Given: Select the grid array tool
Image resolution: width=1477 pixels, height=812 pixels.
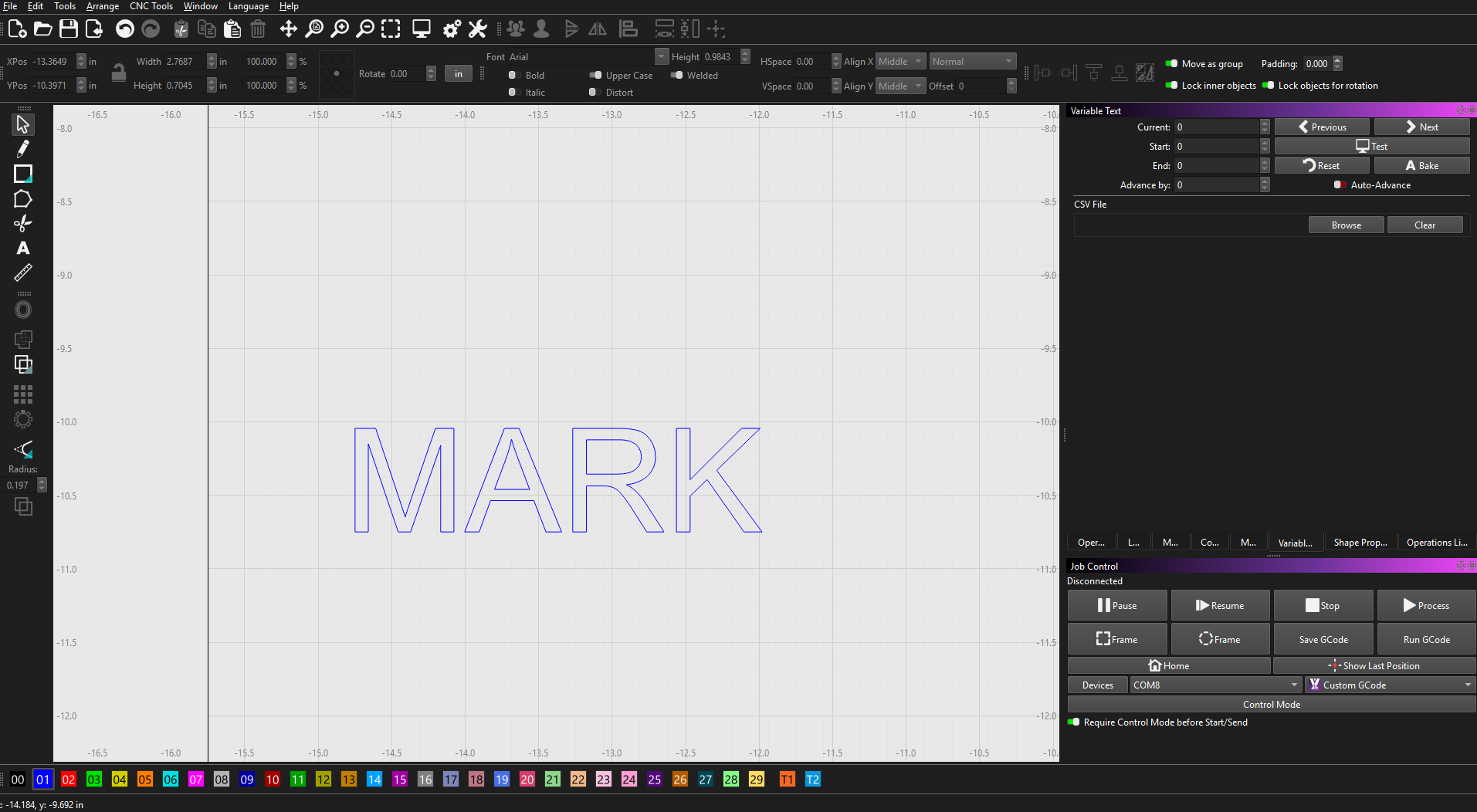Looking at the screenshot, I should (22, 394).
